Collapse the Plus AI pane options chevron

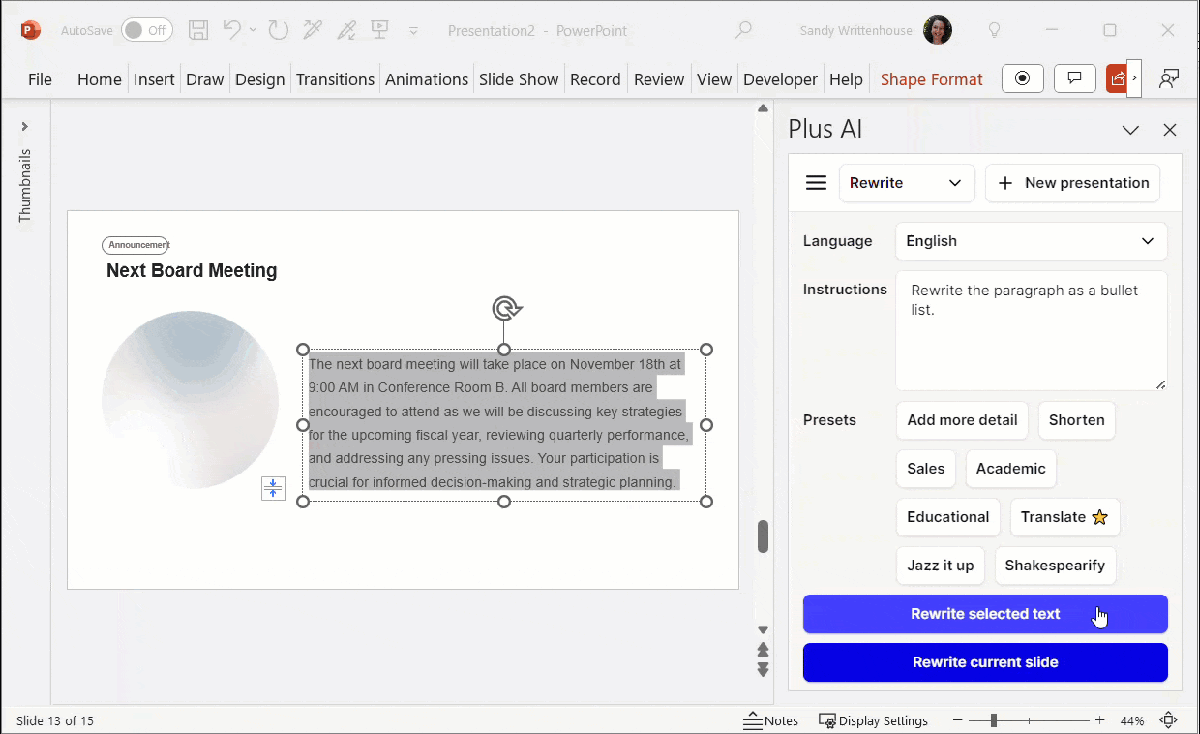[1131, 130]
